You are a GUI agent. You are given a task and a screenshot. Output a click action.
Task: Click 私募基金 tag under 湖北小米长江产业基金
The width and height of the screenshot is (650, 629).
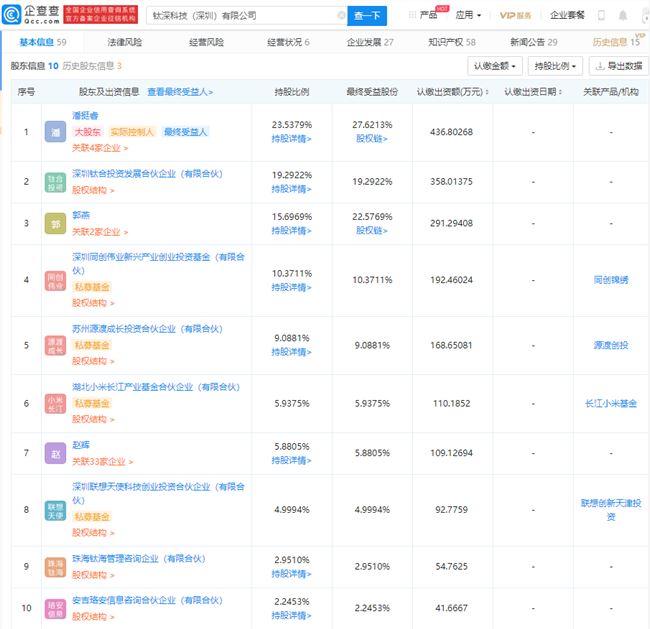[x=92, y=403]
